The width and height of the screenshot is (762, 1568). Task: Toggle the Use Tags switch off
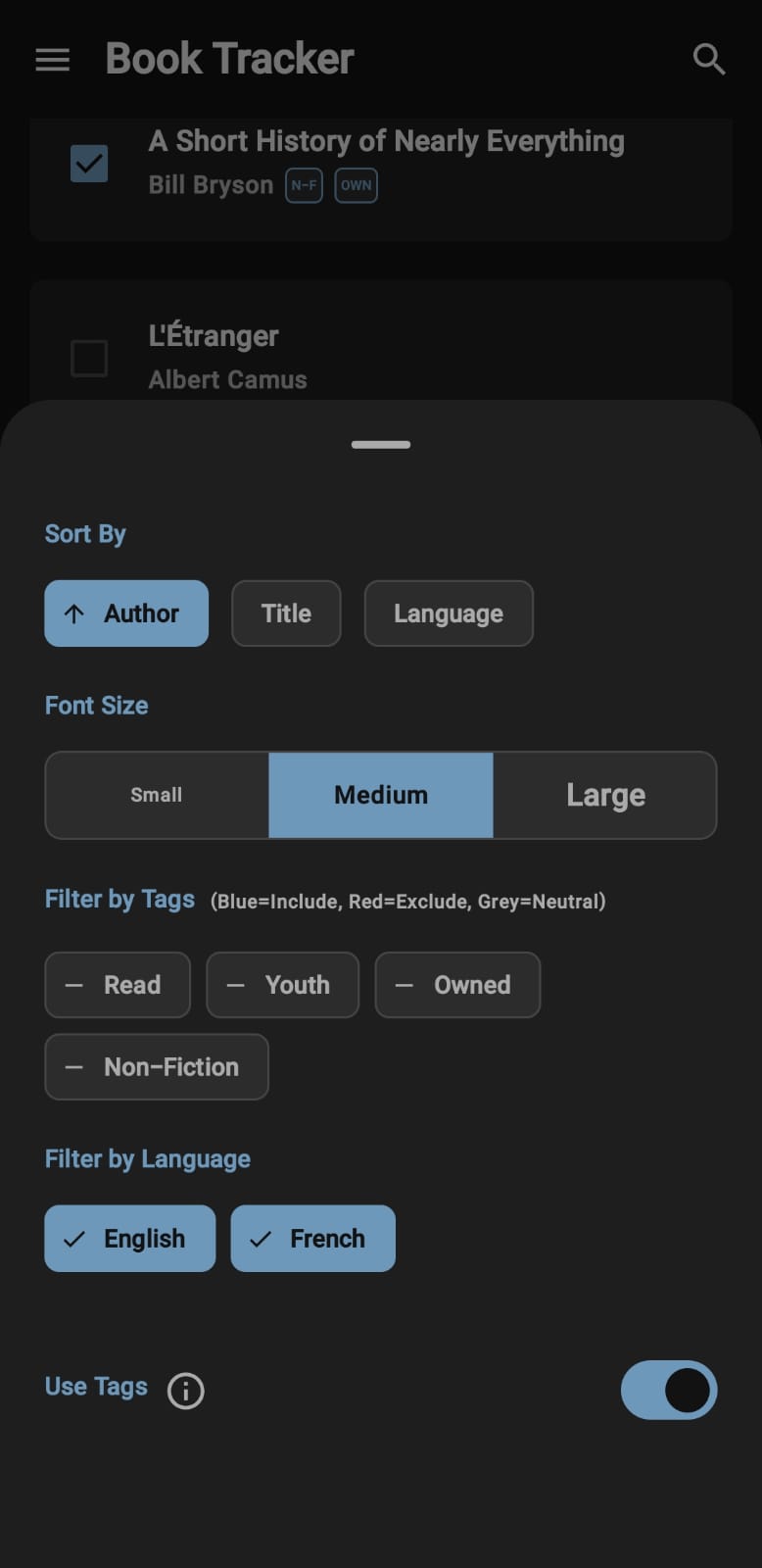click(x=669, y=1389)
